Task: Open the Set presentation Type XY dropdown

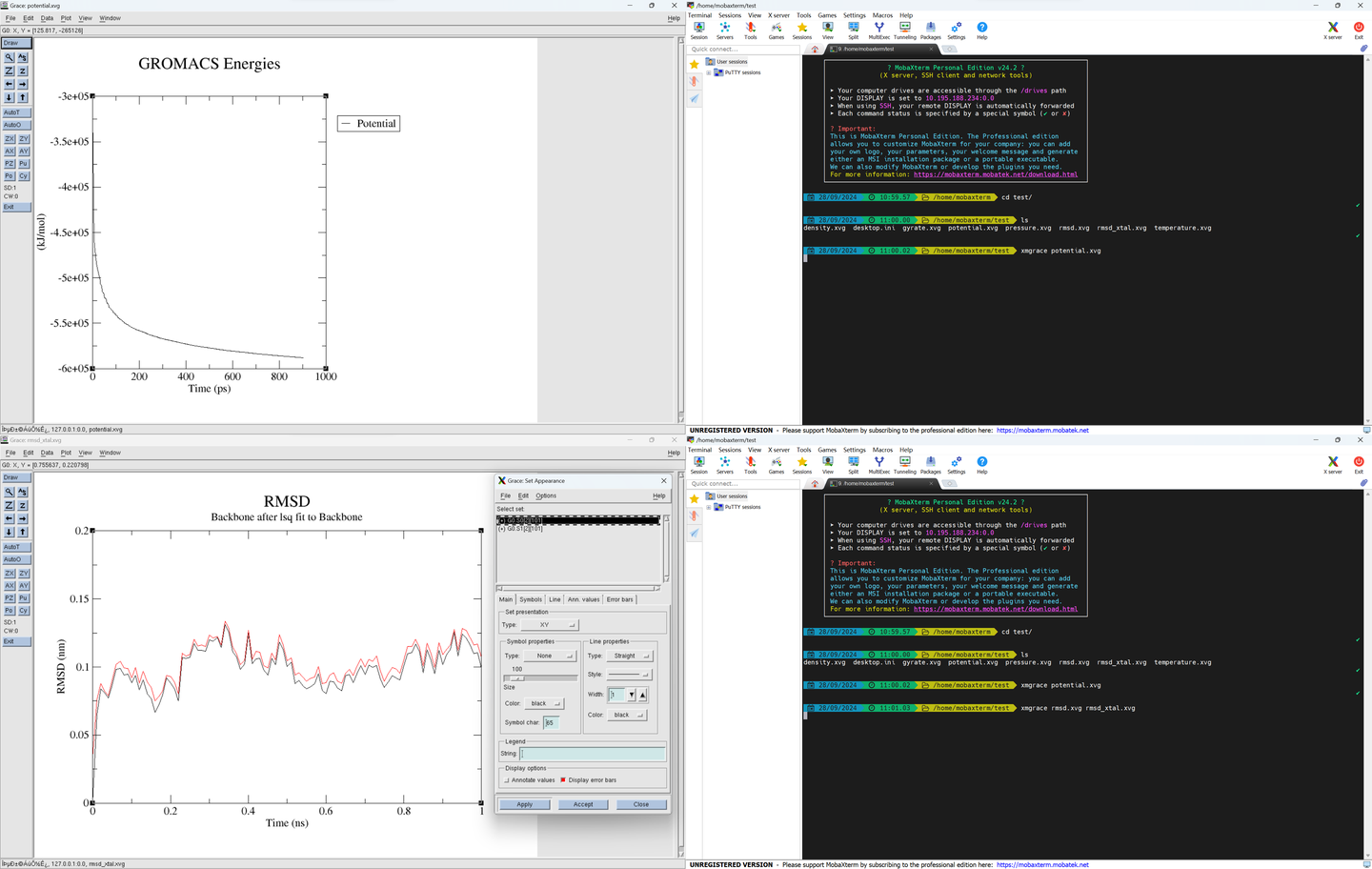Action: coord(549,625)
